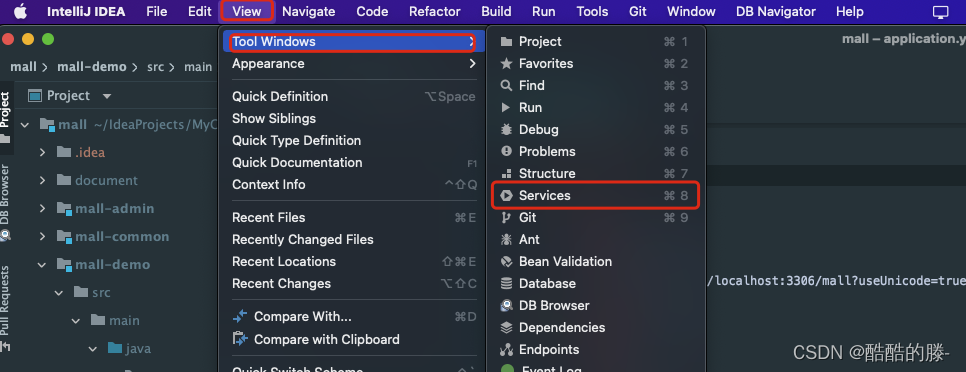Select the Git tool window entry

click(x=596, y=217)
